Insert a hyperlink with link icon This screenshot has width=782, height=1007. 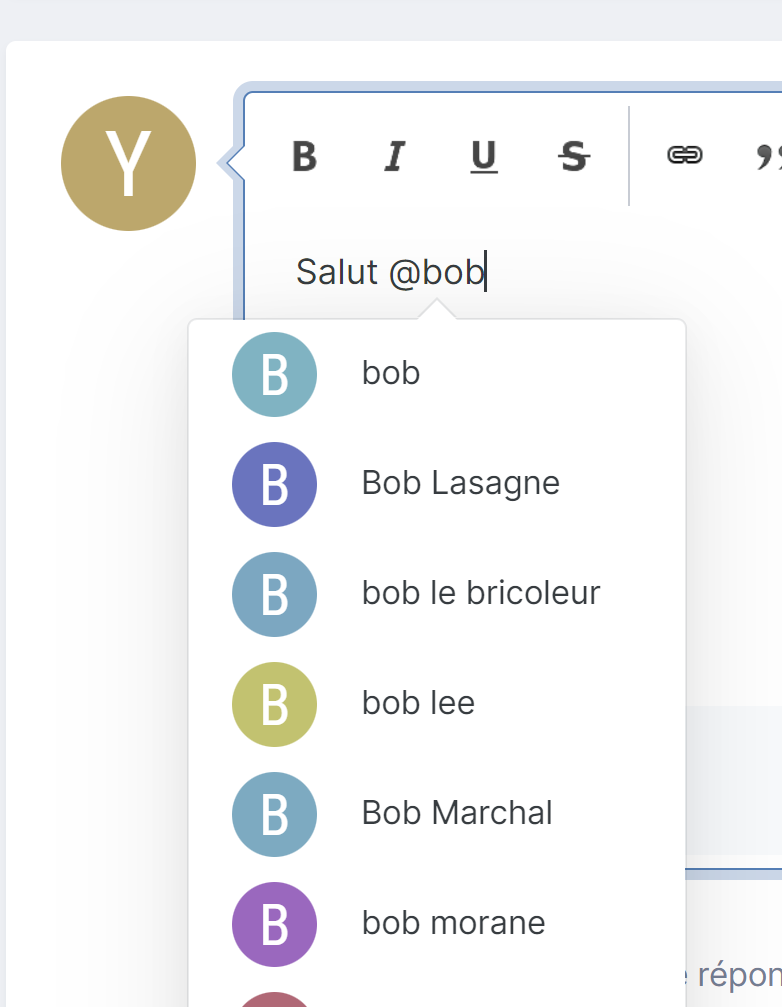685,155
